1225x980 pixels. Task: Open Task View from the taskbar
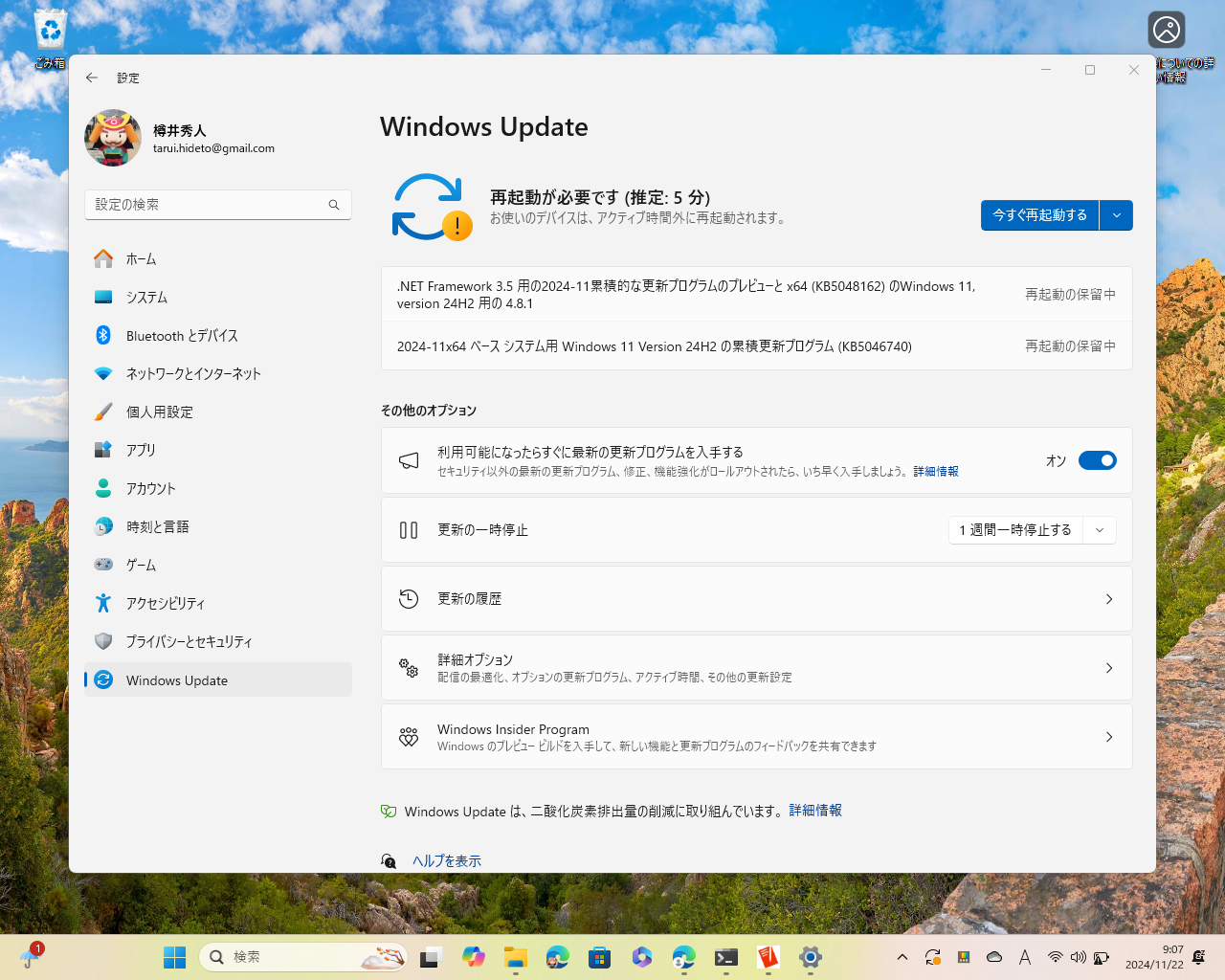tap(432, 957)
